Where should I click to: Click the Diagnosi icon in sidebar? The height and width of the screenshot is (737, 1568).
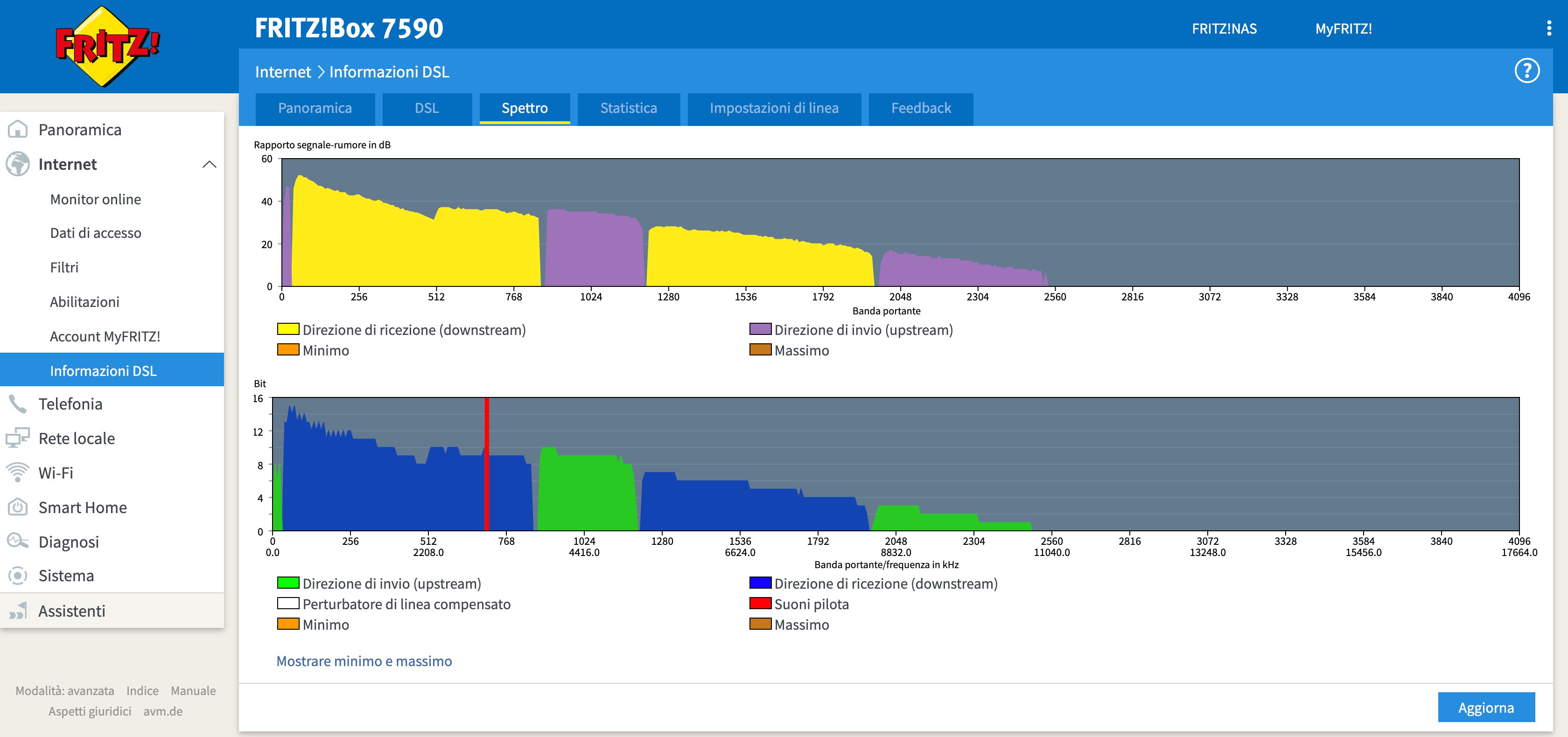18,542
